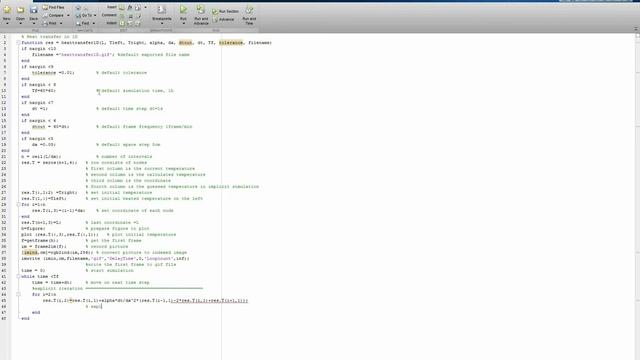Click the explicit iteration comment on line 43
Viewport: 640px width, 360px height.
point(118,289)
